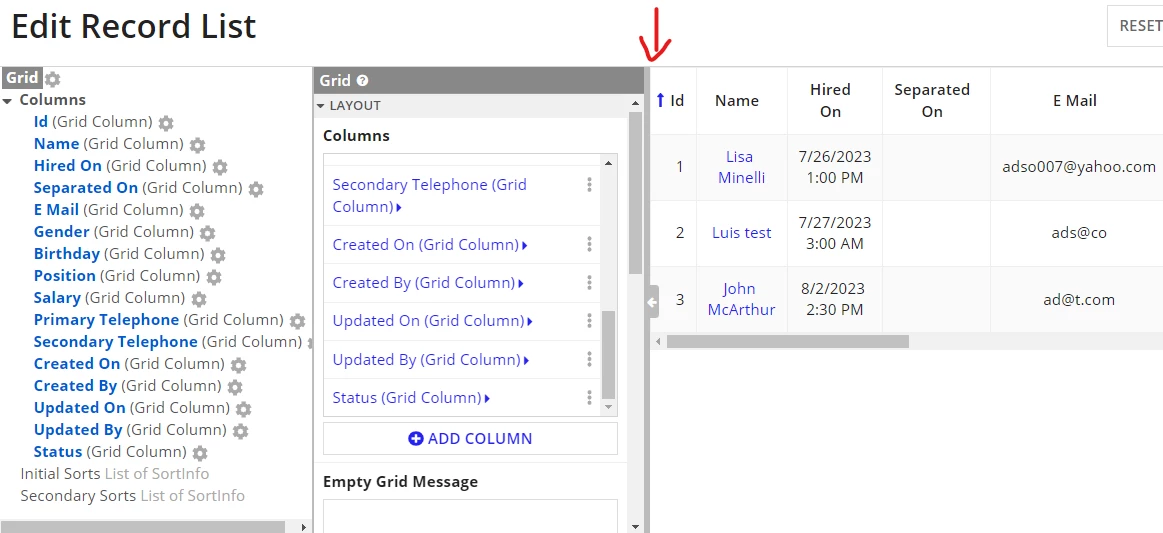Open gear settings for Separated On column
The image size is (1163, 533).
click(256, 189)
